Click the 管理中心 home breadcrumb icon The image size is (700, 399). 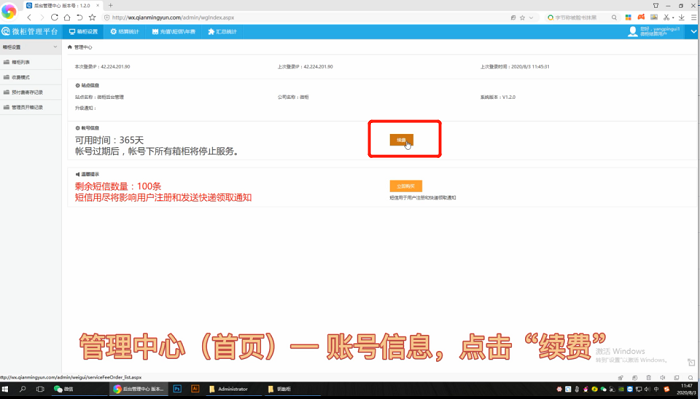(x=70, y=47)
